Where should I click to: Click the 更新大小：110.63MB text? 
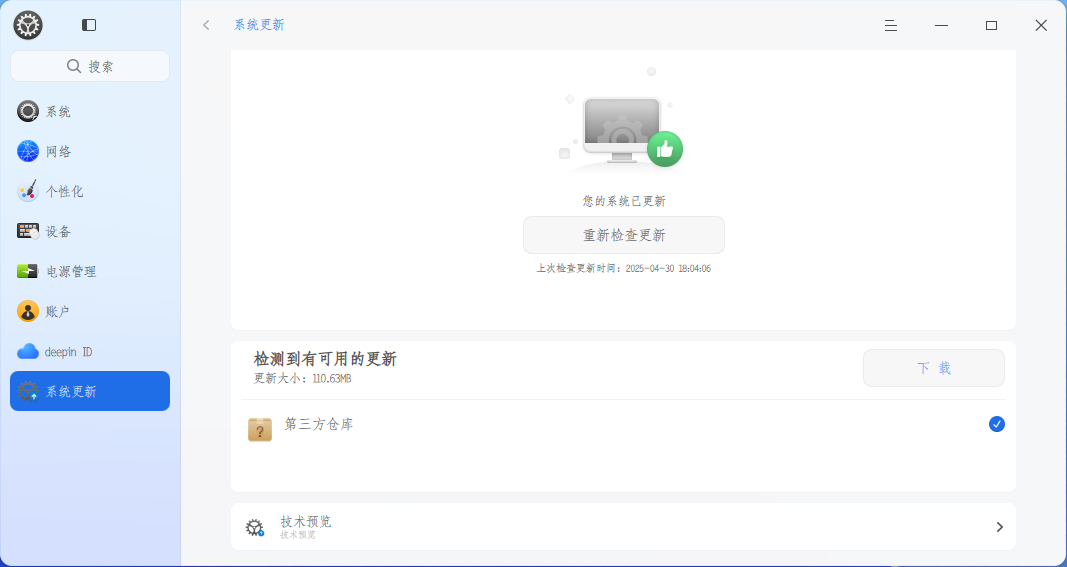(x=302, y=378)
